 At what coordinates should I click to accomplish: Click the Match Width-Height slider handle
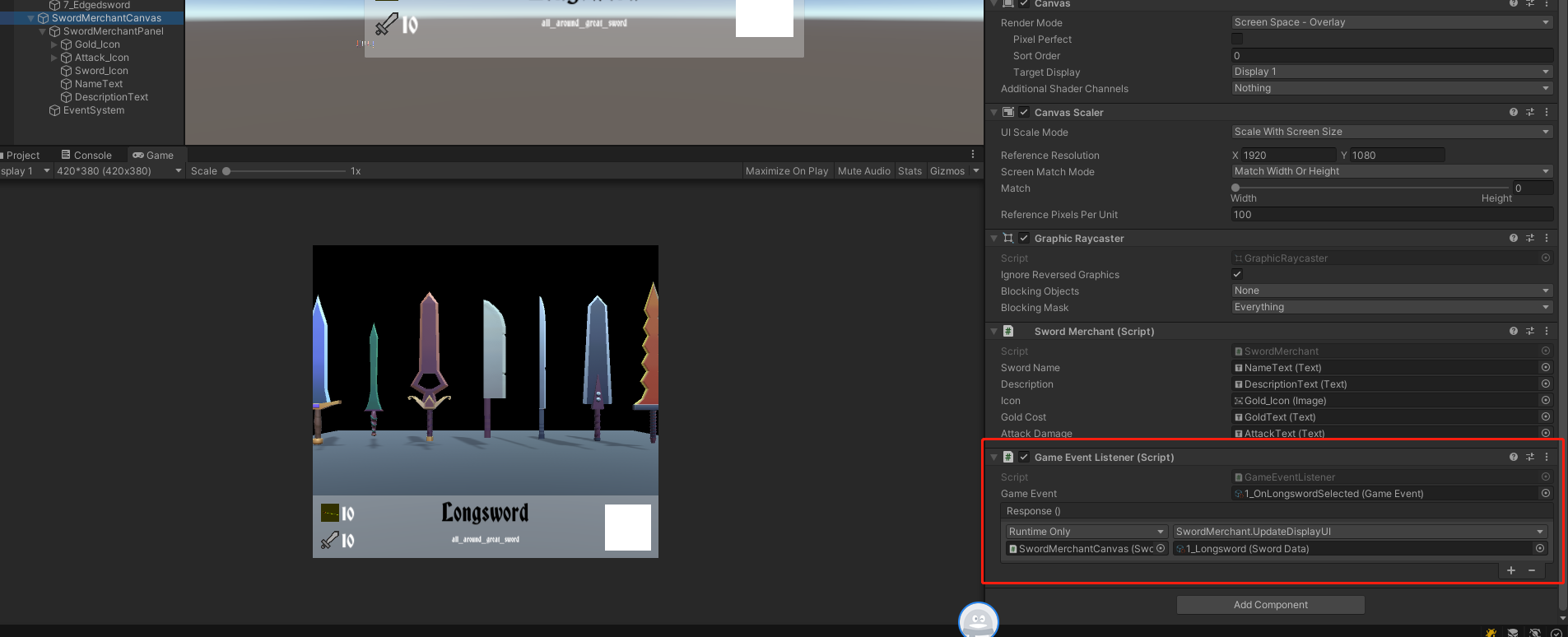(x=1235, y=188)
